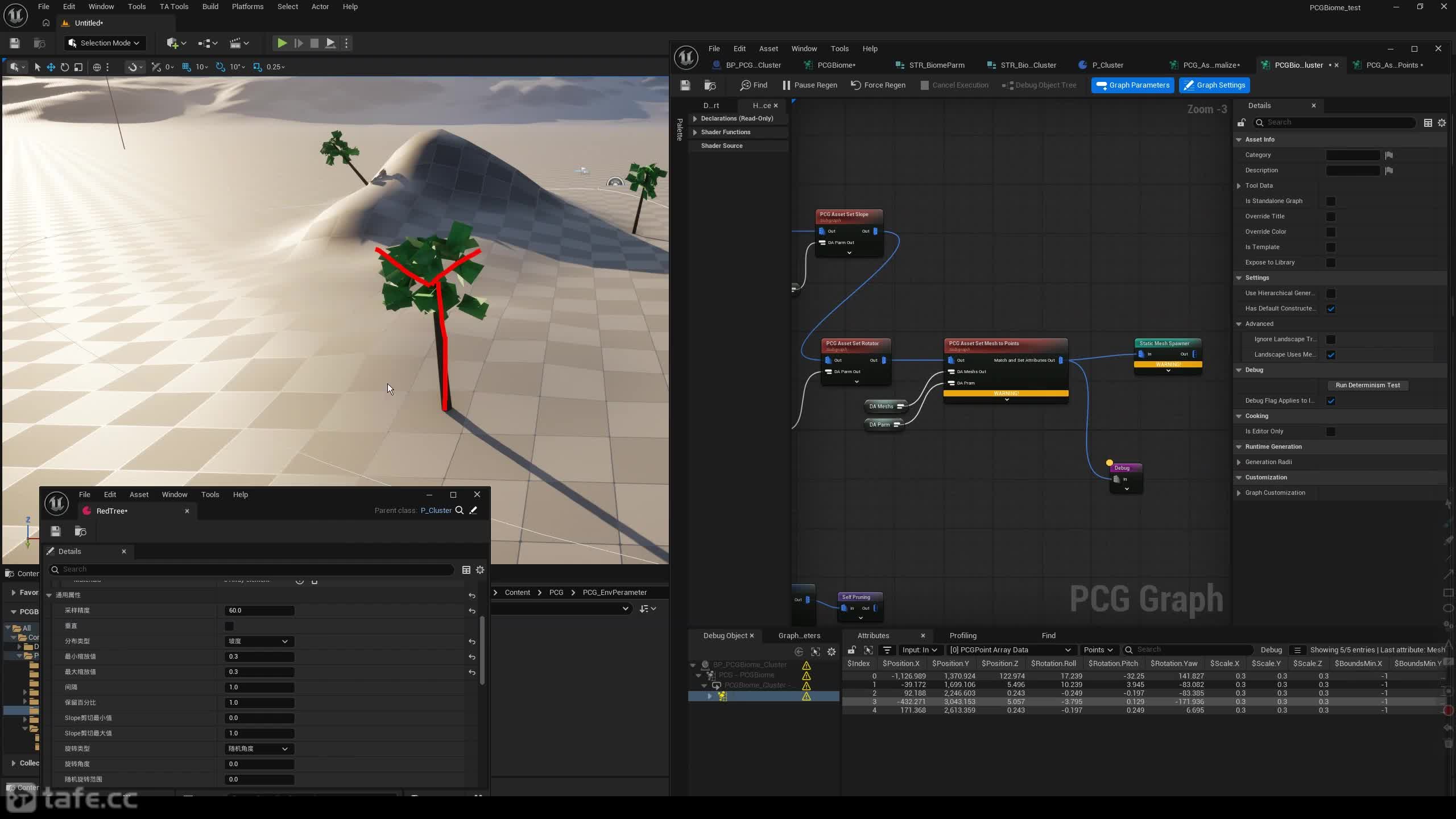This screenshot has width=1456, height=819.
Task: Click Pause Regen in the PCG graph toolbar
Action: point(809,85)
